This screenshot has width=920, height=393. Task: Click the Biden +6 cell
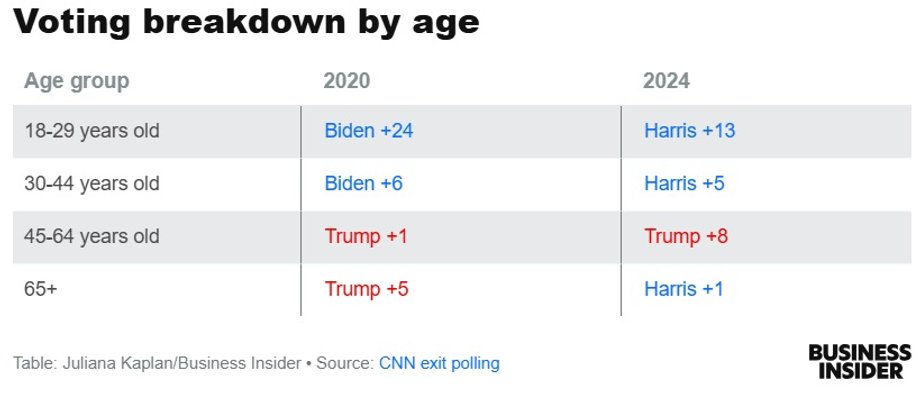(363, 183)
